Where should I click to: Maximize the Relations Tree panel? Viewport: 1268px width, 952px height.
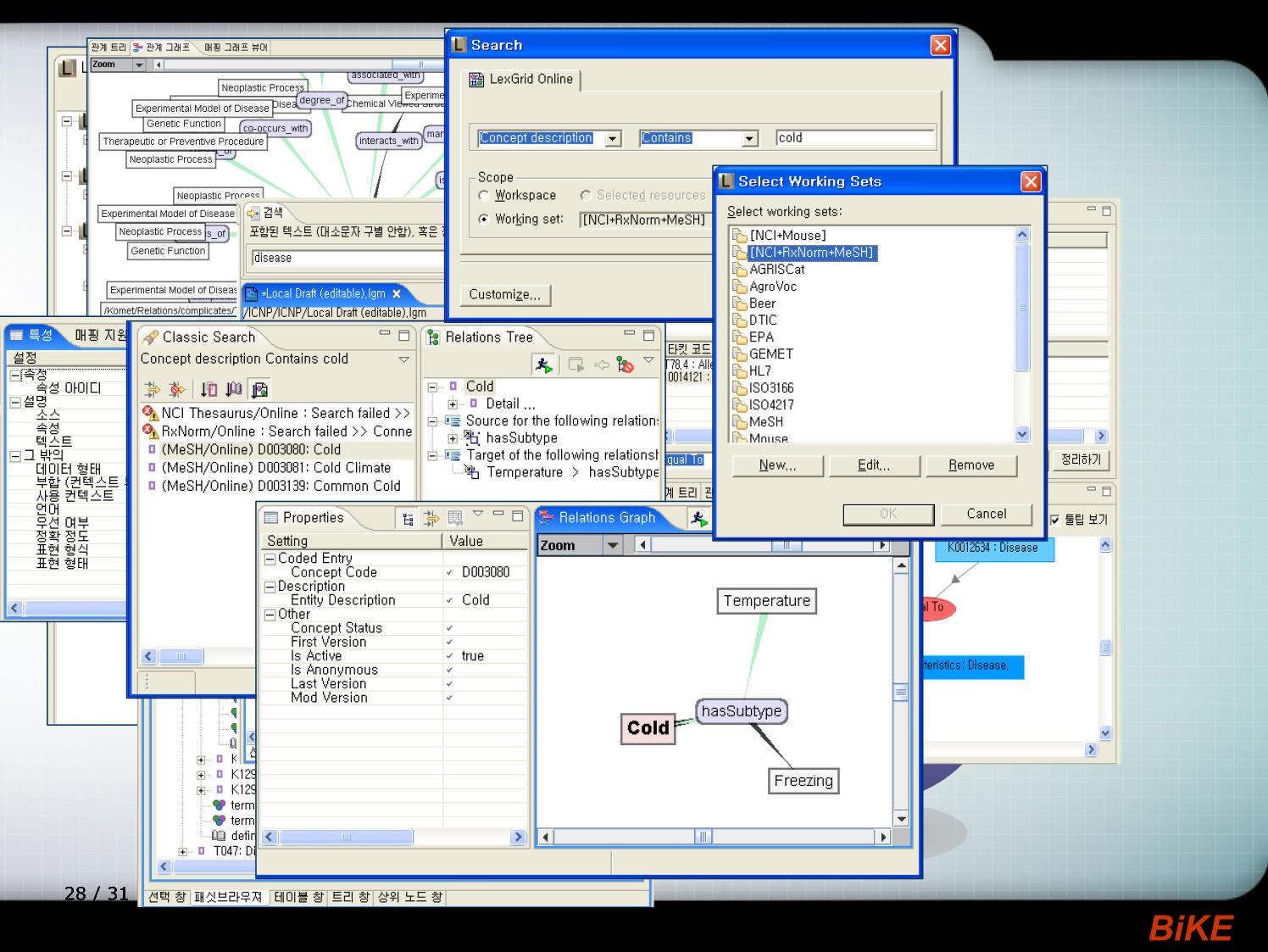point(648,336)
